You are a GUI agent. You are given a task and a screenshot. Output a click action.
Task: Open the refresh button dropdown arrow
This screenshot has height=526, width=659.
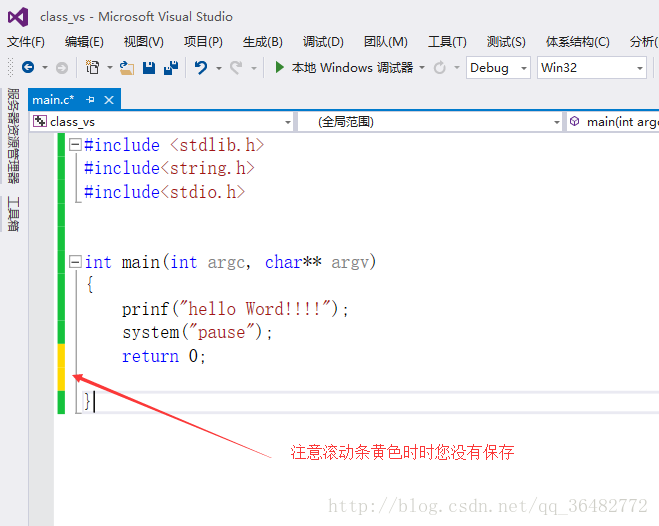click(x=457, y=68)
